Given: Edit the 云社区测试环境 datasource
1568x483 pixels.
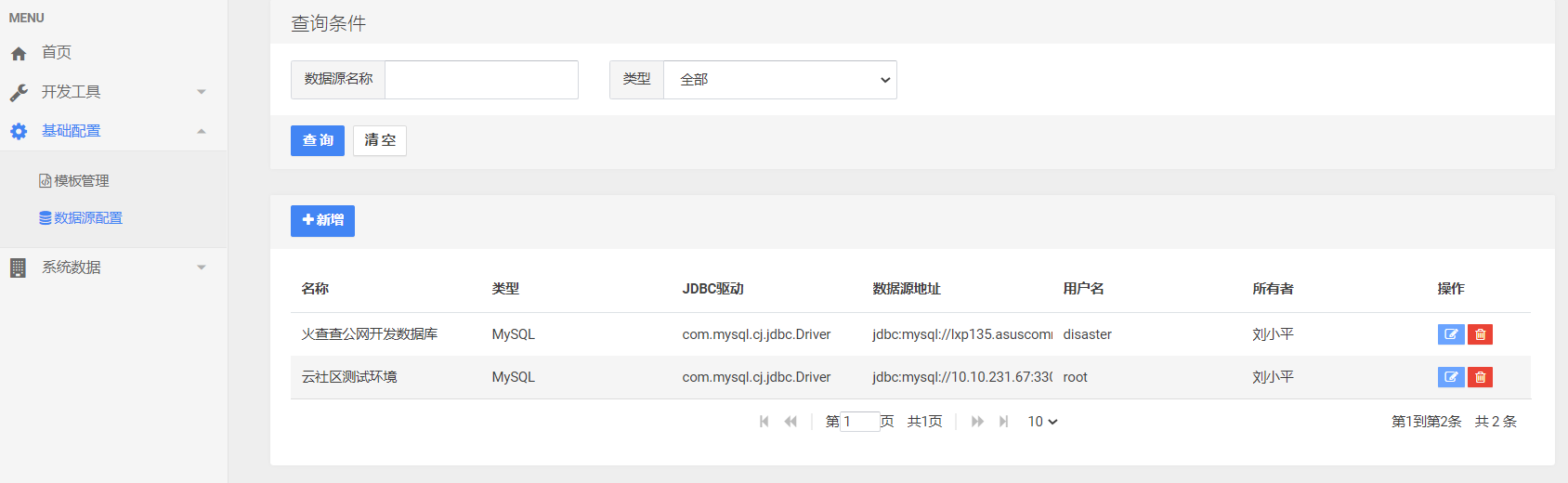Looking at the screenshot, I should pyautogui.click(x=1451, y=377).
